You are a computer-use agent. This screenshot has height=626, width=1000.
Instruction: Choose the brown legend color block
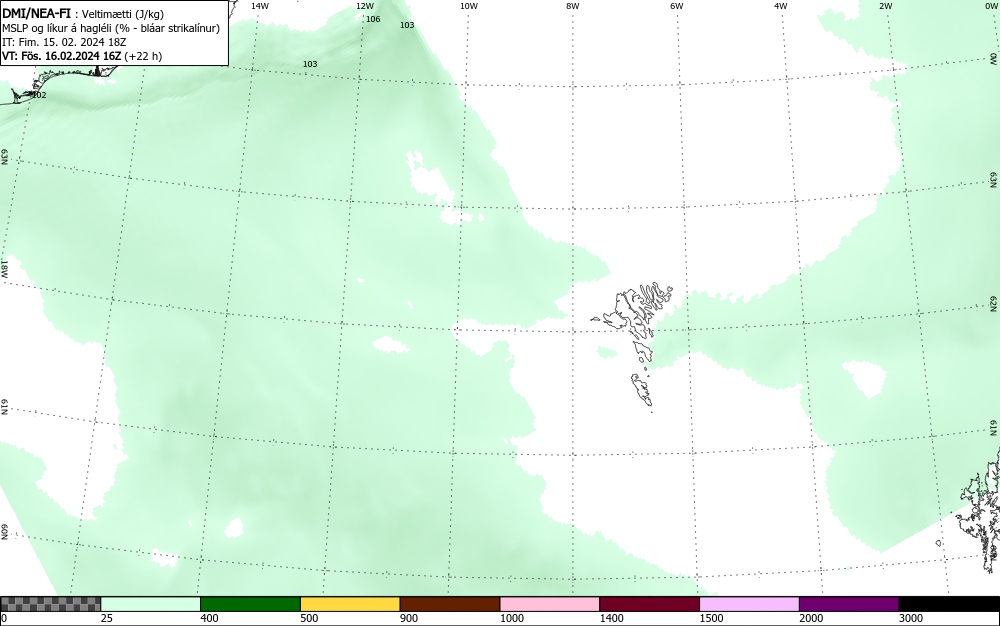coord(450,604)
